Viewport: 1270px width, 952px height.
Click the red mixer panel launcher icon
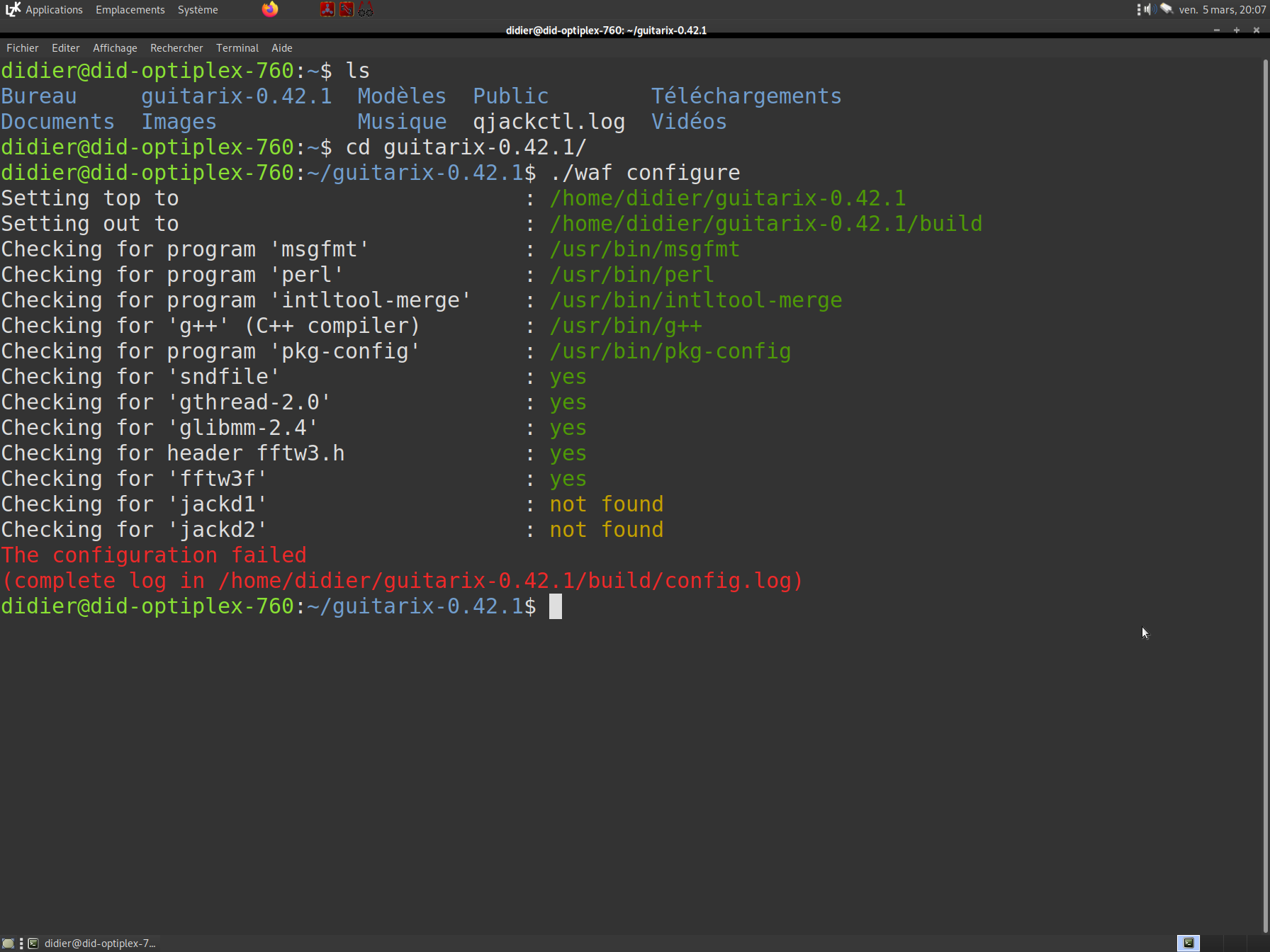pos(347,9)
